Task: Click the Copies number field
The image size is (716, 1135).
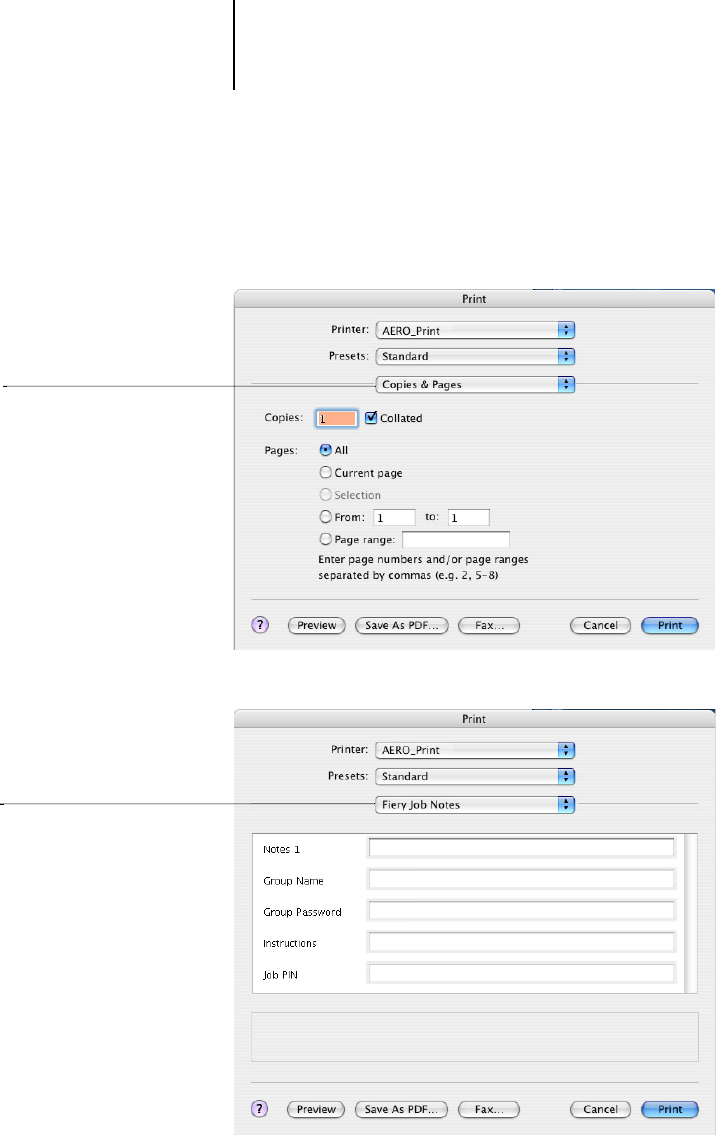Action: [x=336, y=419]
